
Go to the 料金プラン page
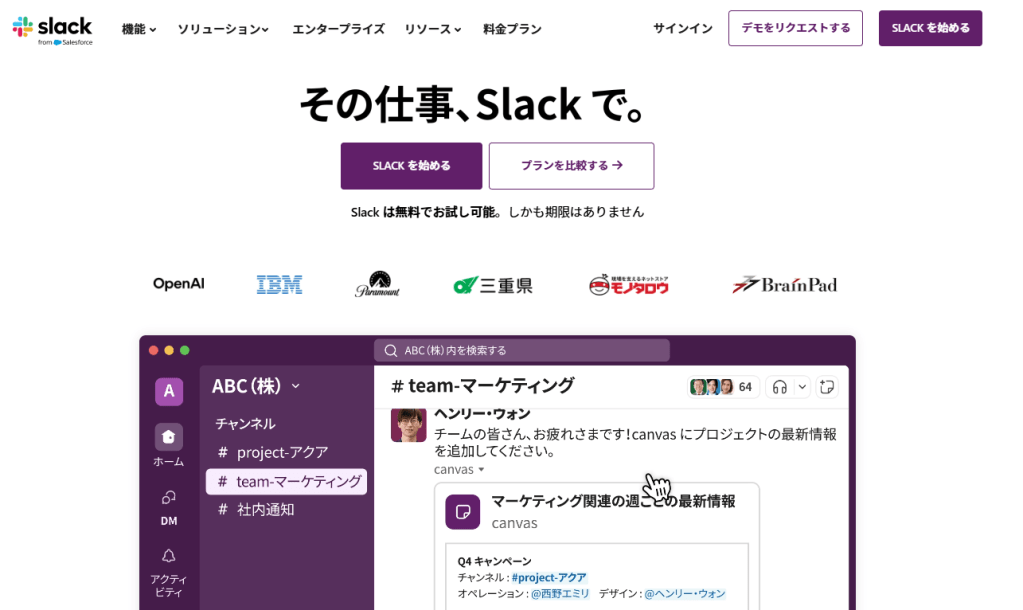[x=512, y=29]
